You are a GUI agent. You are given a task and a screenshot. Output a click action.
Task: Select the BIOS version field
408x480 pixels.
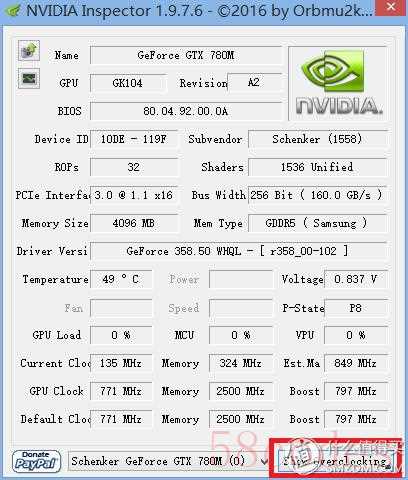(186, 111)
